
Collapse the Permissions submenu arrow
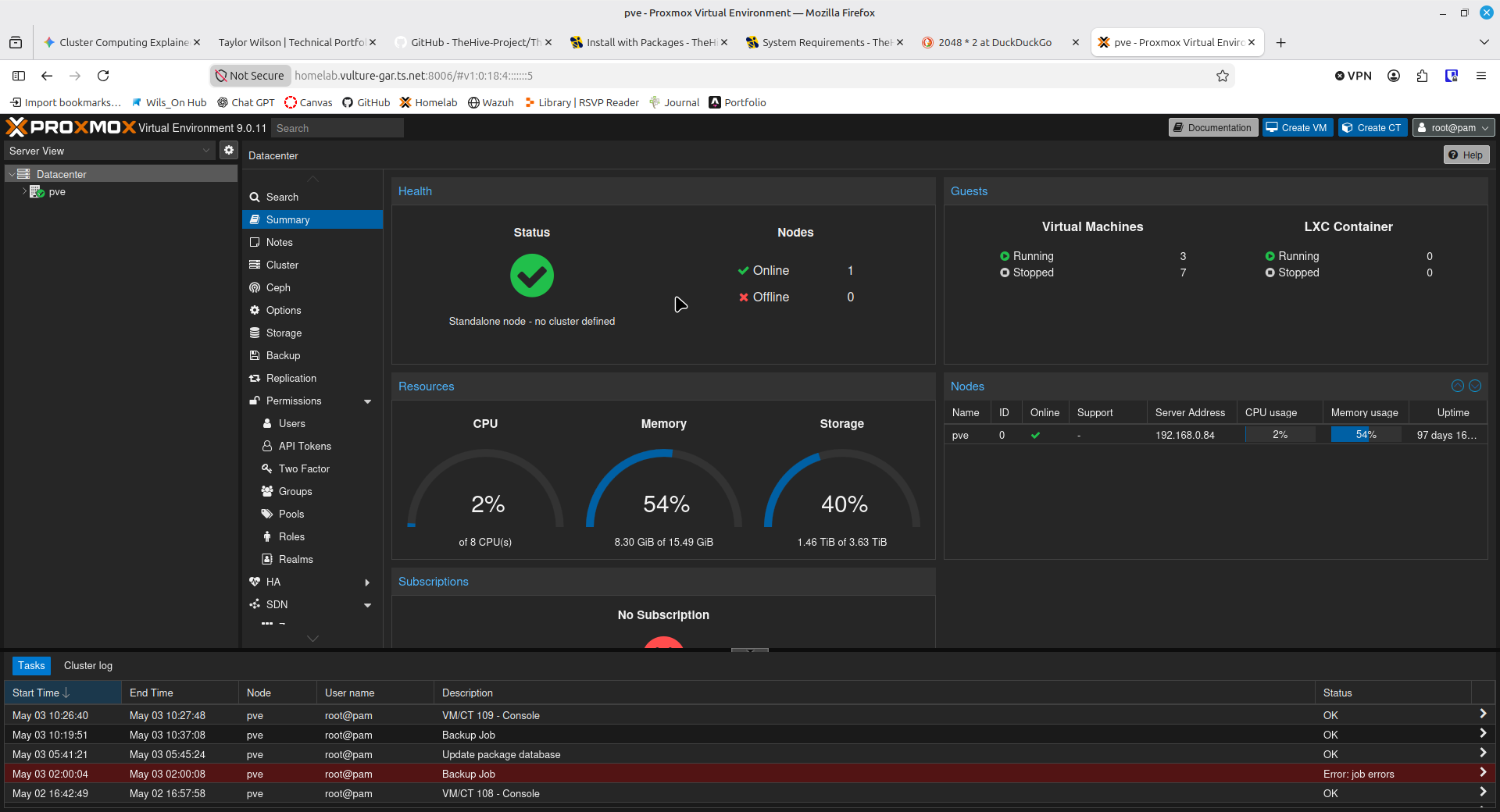click(367, 401)
